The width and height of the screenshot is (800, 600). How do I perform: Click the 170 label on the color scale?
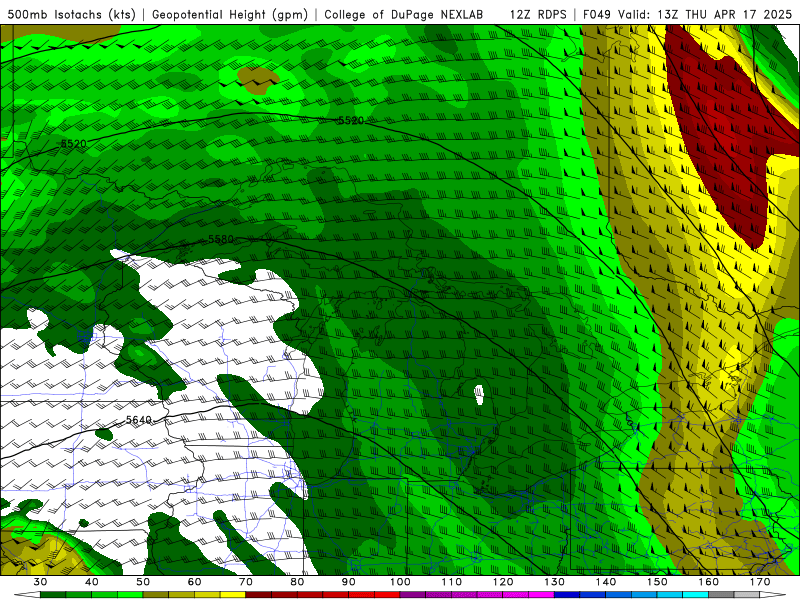pyautogui.click(x=760, y=582)
